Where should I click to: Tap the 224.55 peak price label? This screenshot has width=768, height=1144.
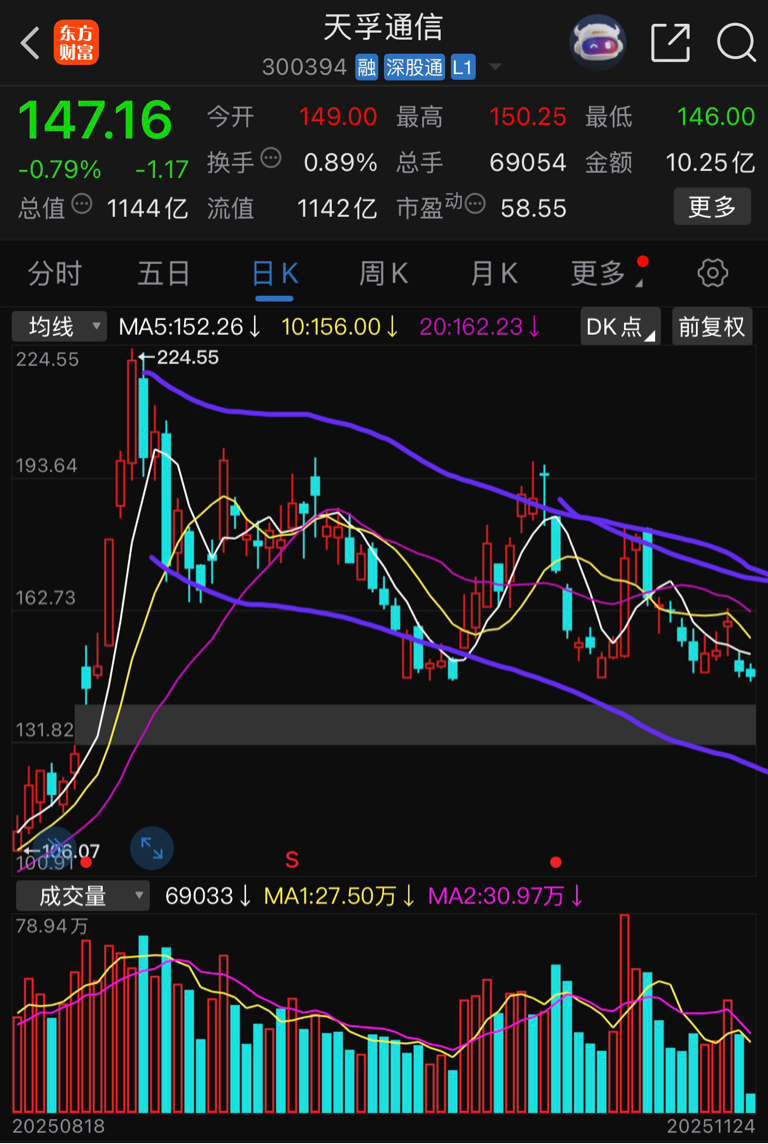[x=187, y=358]
